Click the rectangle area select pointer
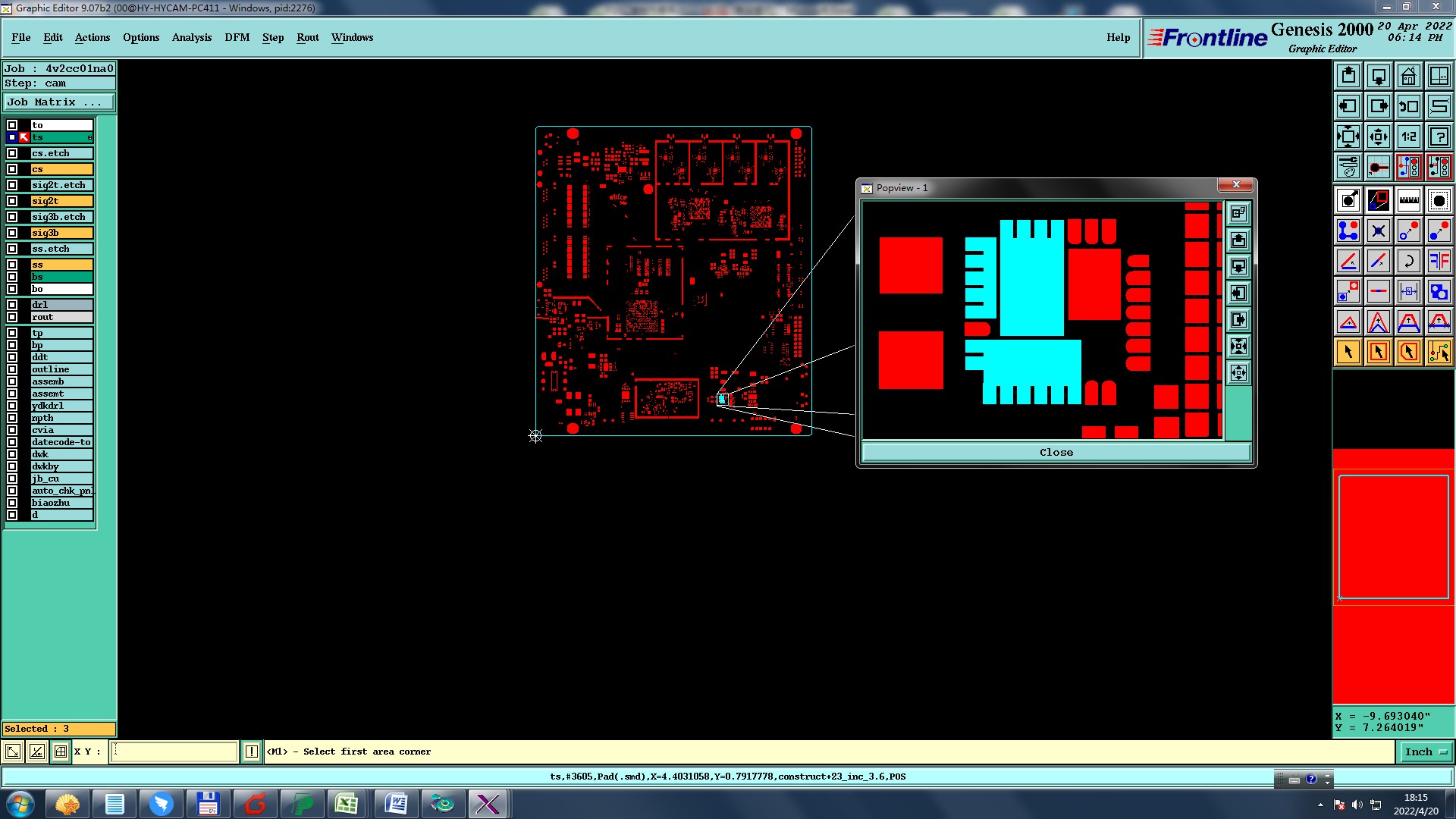The height and width of the screenshot is (819, 1456). pyautogui.click(x=1378, y=352)
